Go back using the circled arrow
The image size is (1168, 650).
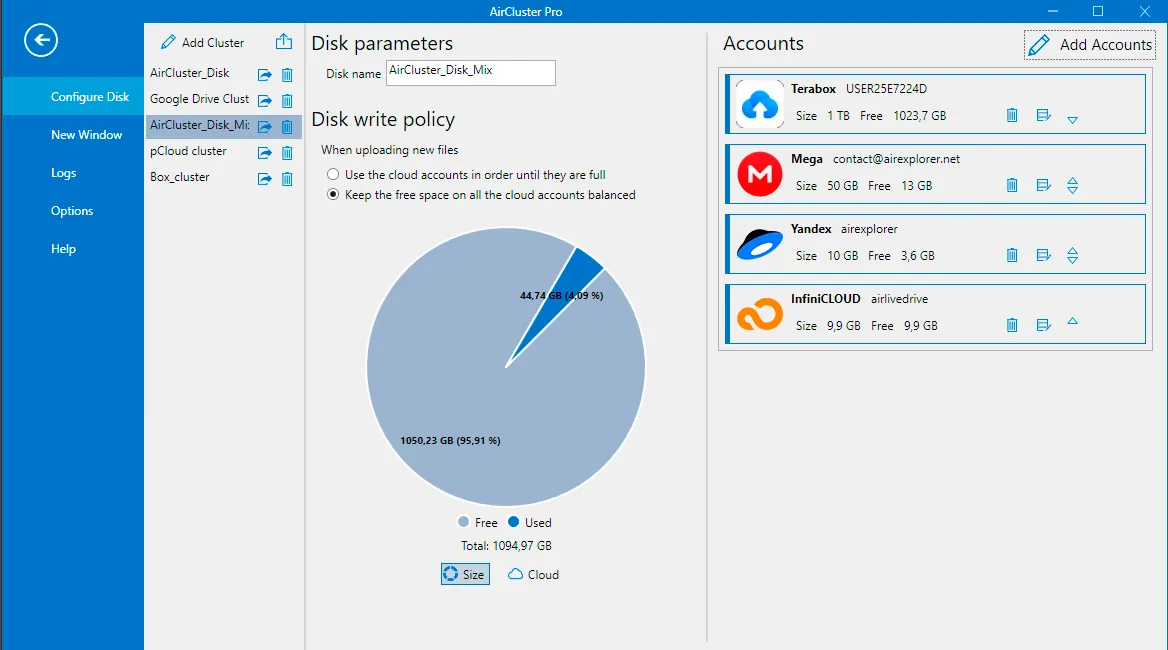[x=40, y=40]
